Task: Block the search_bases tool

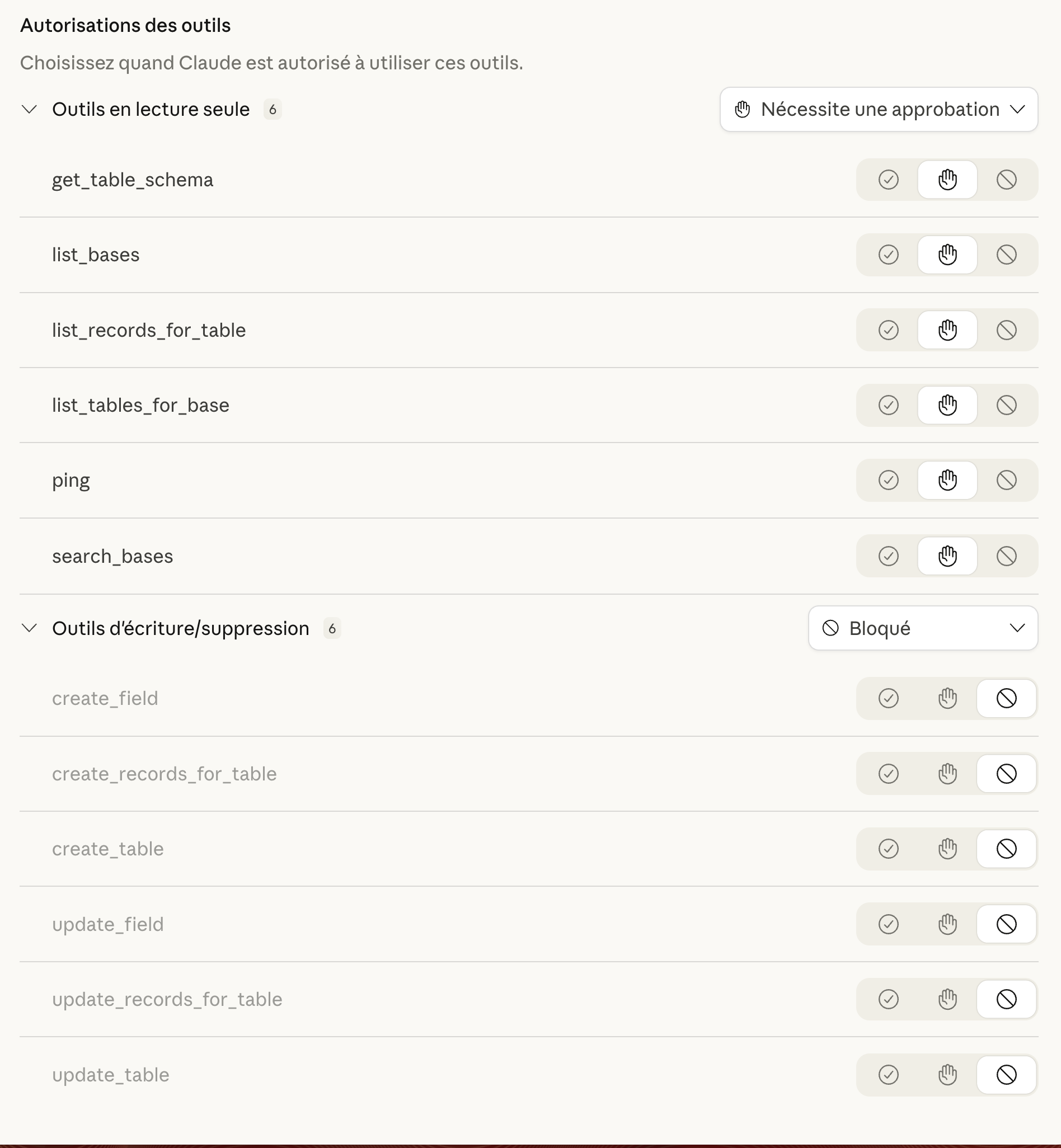Action: tap(1007, 556)
